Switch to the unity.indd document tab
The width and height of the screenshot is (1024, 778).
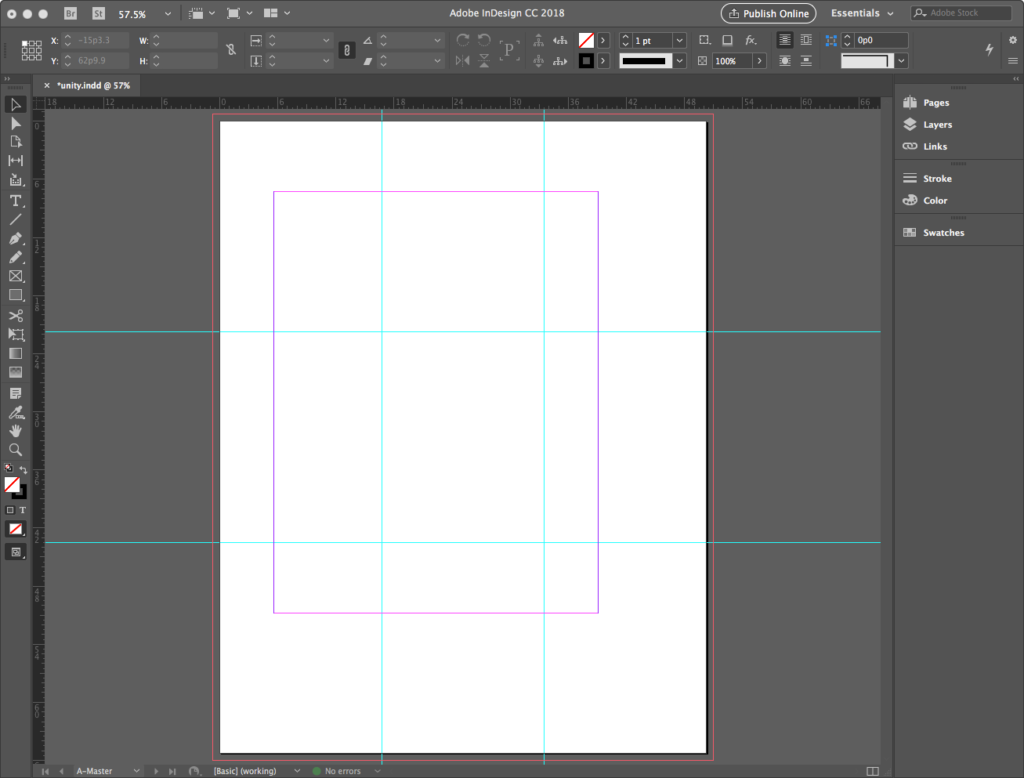coord(92,85)
